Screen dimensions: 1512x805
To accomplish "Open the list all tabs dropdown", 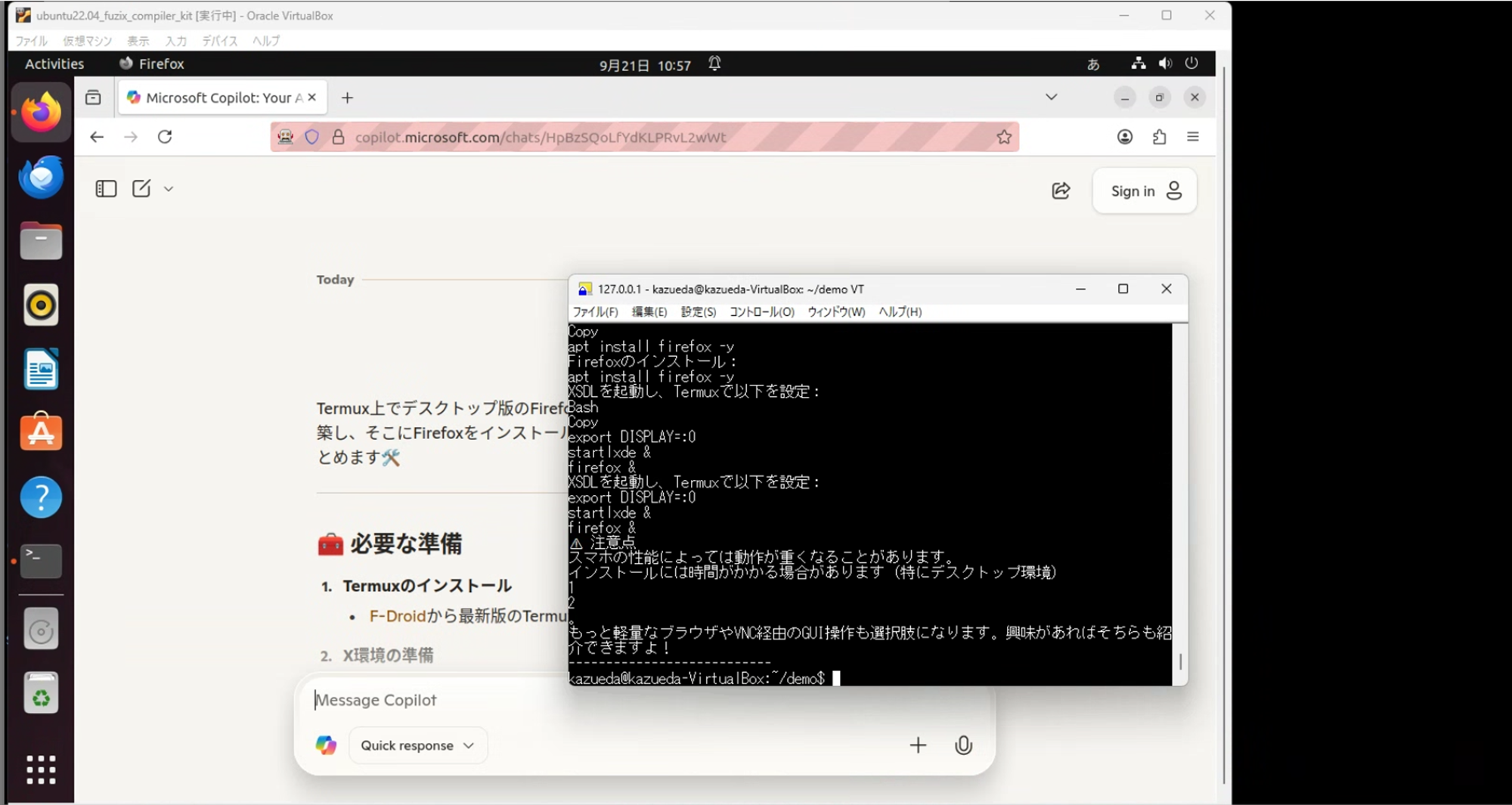I will (x=1051, y=98).
